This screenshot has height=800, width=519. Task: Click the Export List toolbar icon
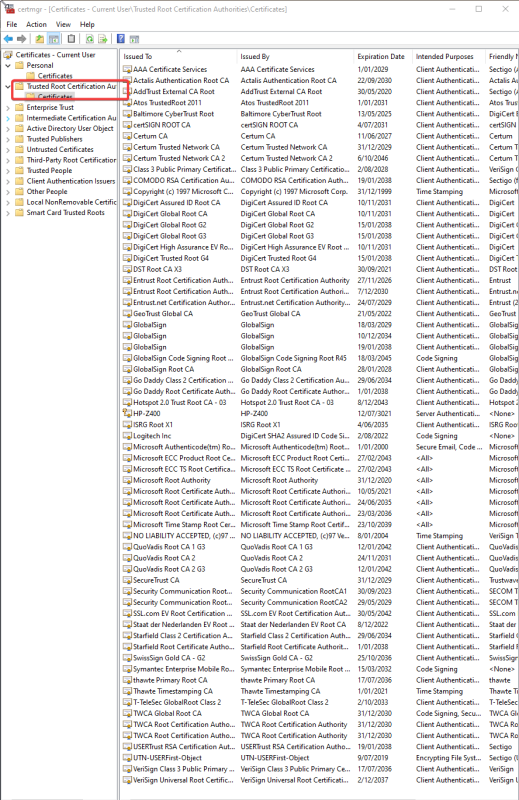(x=103, y=39)
